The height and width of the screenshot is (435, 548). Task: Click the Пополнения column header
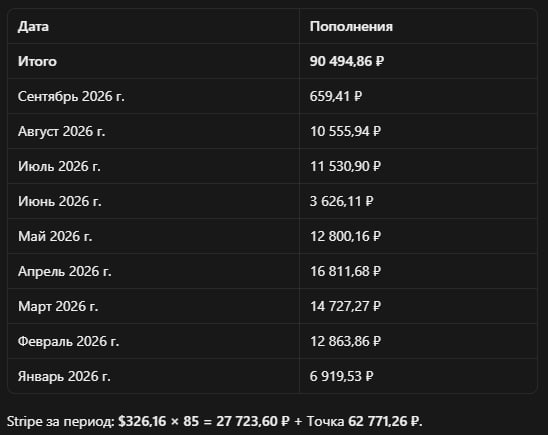351,27
